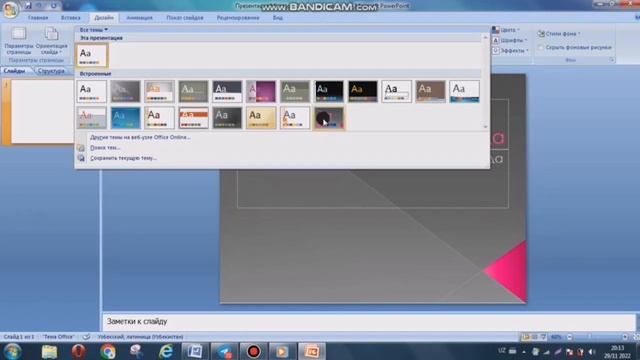Open the Эффекты theme effects dropdown

click(x=511, y=51)
